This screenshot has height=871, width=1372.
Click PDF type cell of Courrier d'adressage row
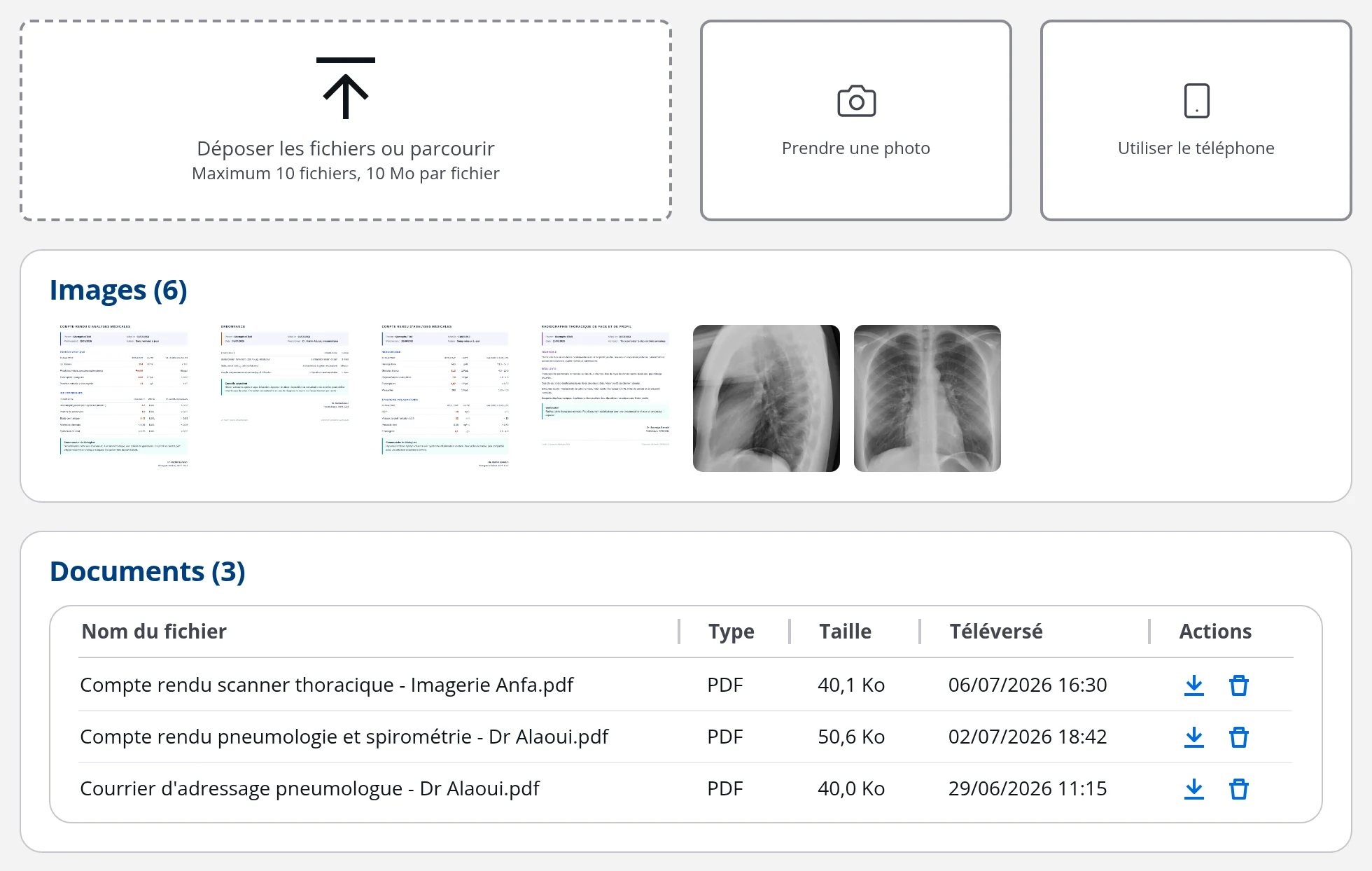725,788
